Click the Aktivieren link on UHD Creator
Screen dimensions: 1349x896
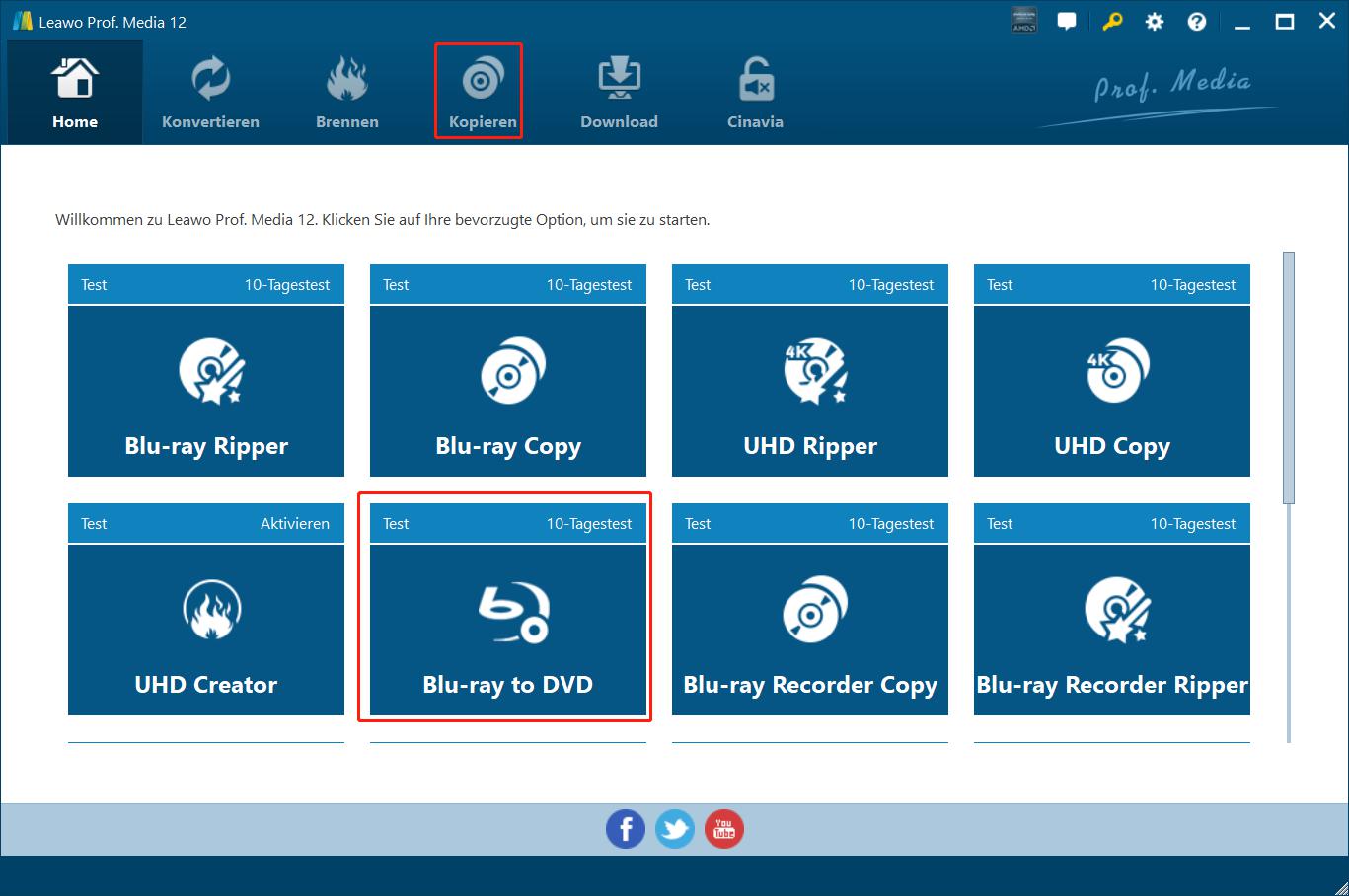pyautogui.click(x=295, y=524)
